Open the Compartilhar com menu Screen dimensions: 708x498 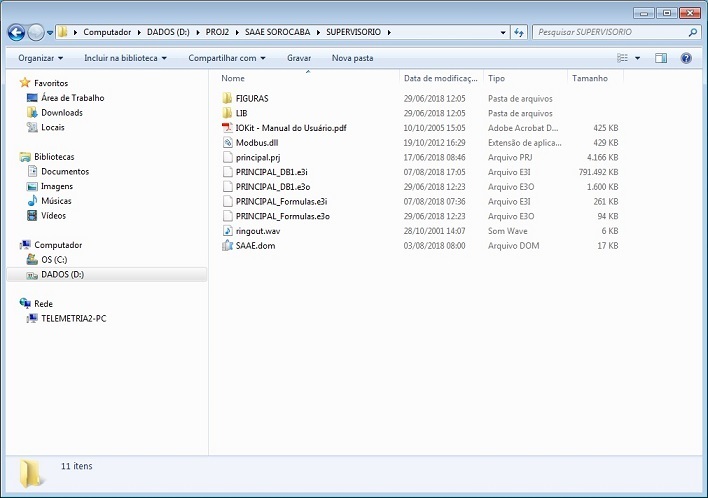pos(227,58)
